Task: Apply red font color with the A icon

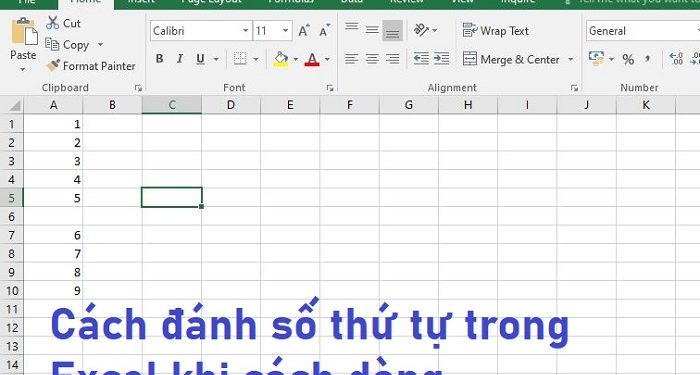Action: (312, 58)
